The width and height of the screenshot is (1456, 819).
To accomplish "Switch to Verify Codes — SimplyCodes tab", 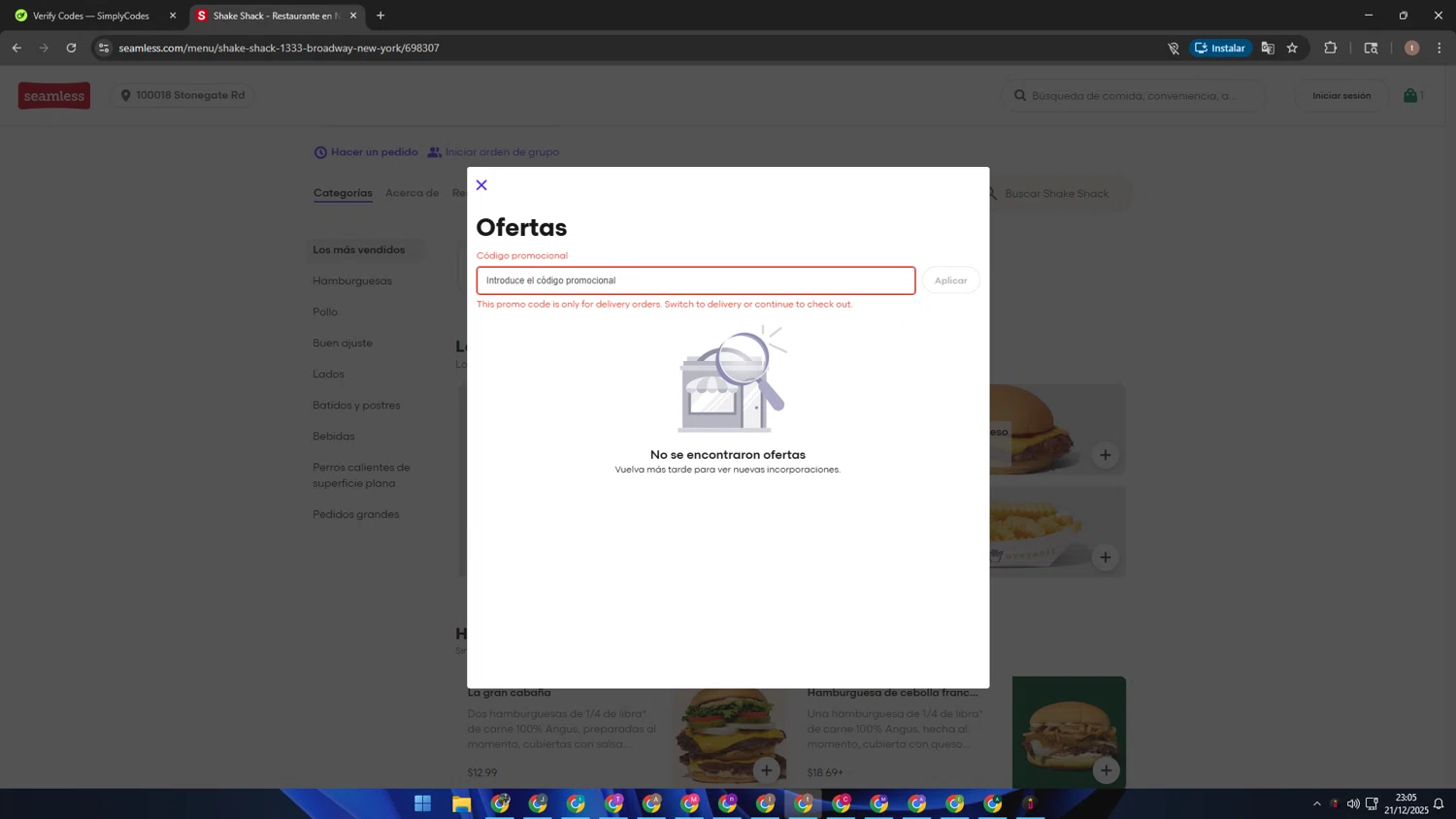I will coord(90,16).
